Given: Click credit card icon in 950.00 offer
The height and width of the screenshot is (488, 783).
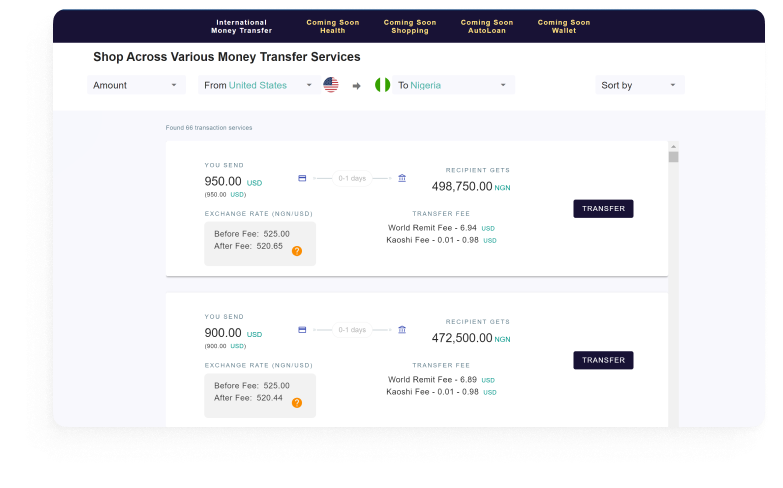Looking at the screenshot, I should [302, 178].
